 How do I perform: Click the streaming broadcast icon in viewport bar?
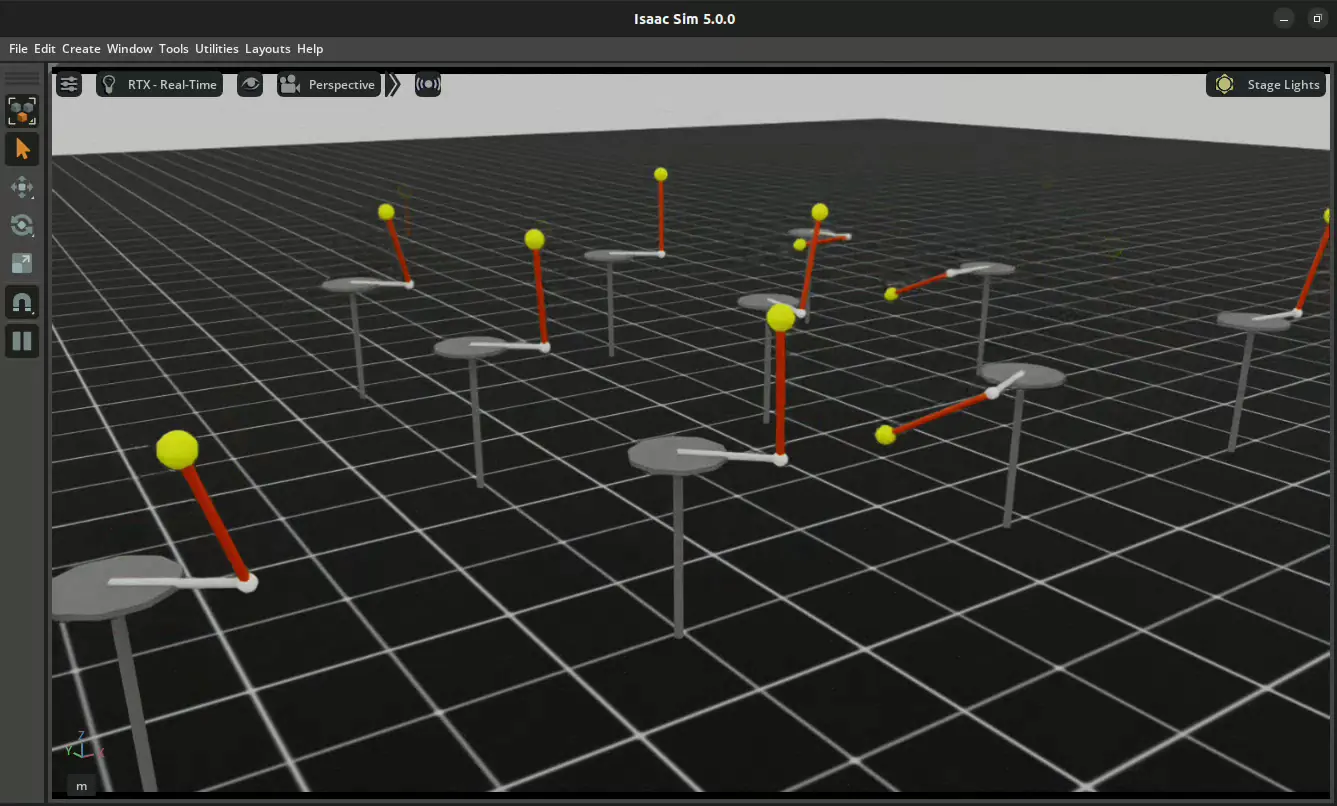tap(428, 85)
